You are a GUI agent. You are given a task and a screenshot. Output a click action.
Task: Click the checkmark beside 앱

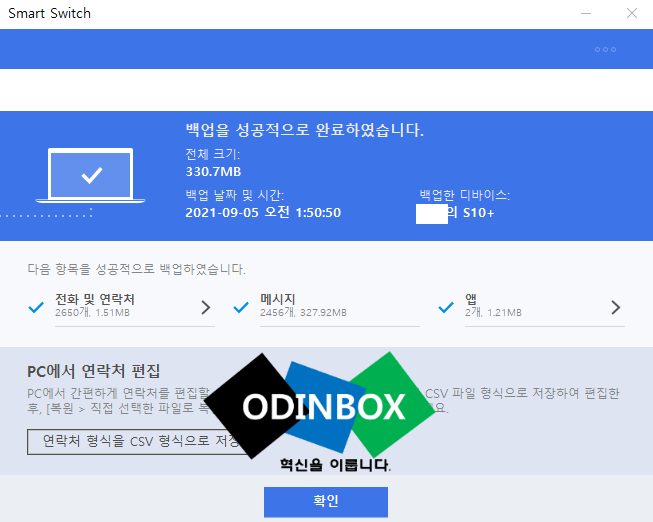pos(446,307)
